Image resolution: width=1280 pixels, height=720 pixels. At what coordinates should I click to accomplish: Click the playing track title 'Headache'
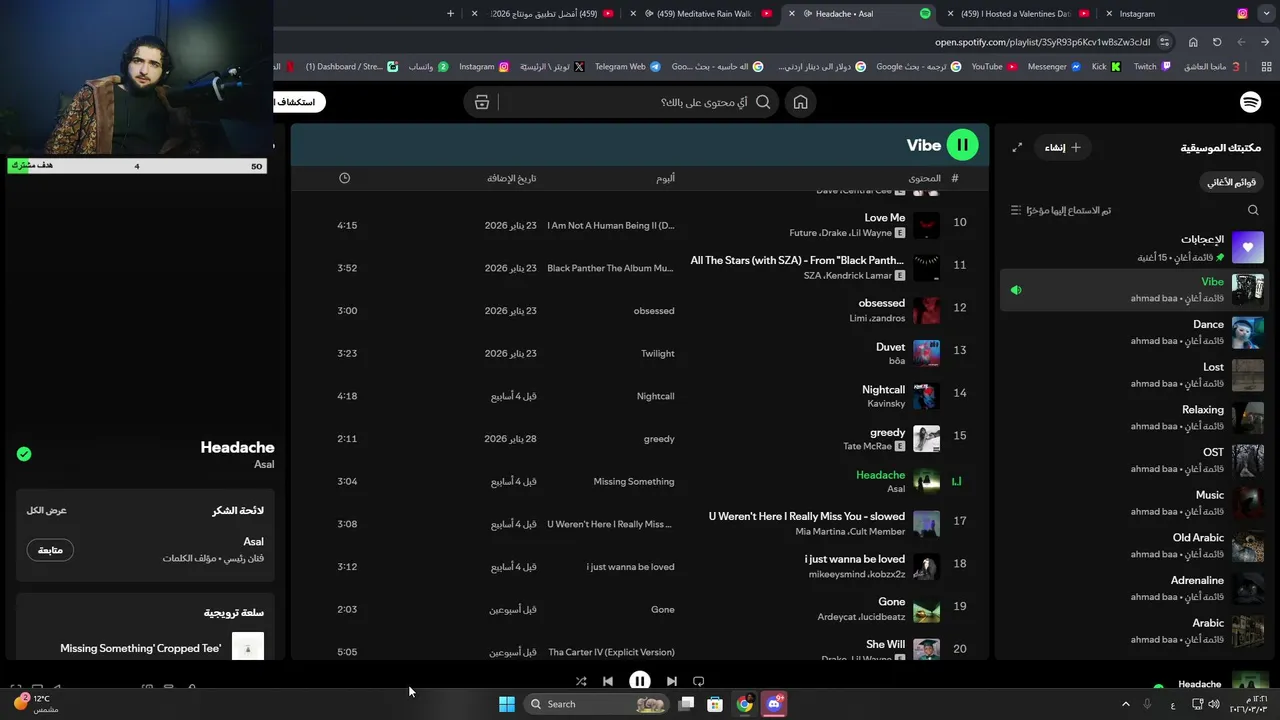point(880,475)
